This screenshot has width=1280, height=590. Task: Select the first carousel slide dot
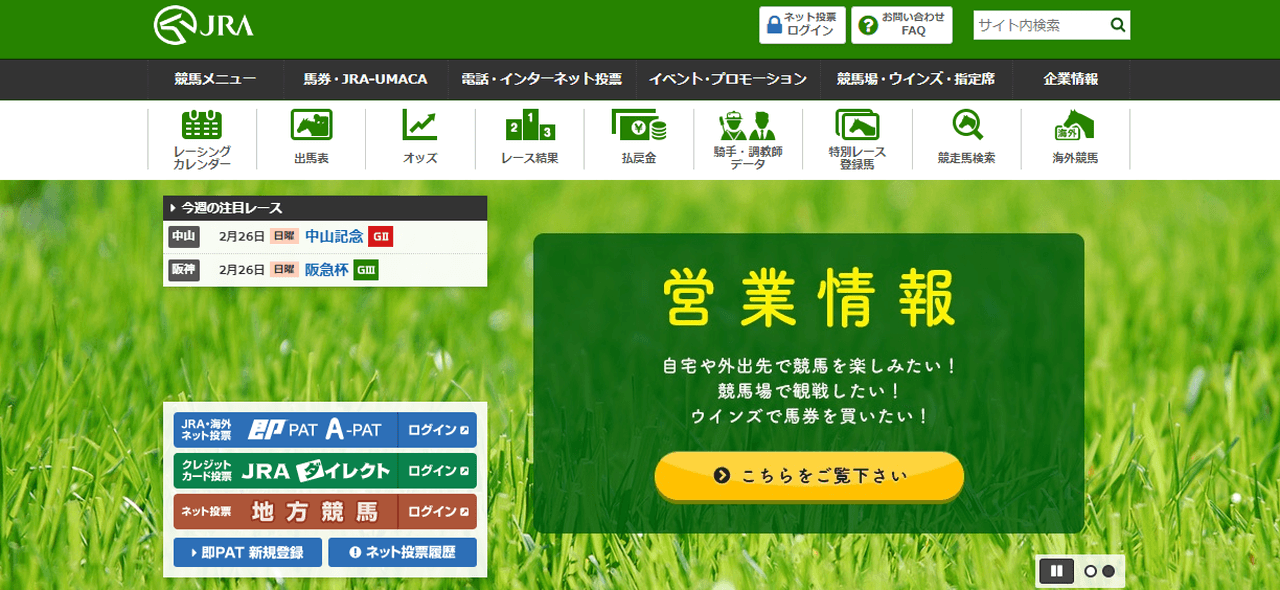pyautogui.click(x=1091, y=571)
